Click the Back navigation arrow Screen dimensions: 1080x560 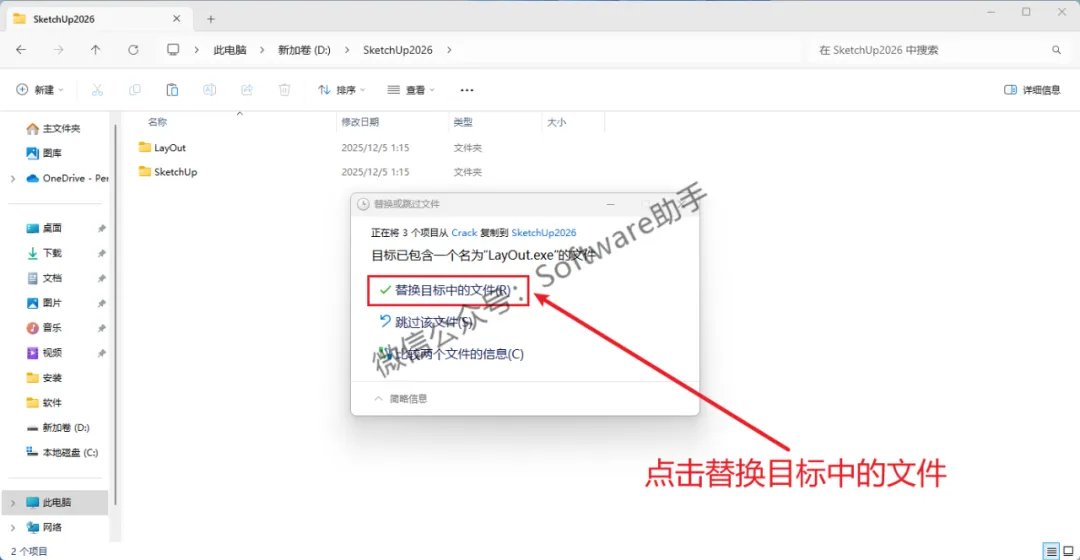click(x=21, y=50)
